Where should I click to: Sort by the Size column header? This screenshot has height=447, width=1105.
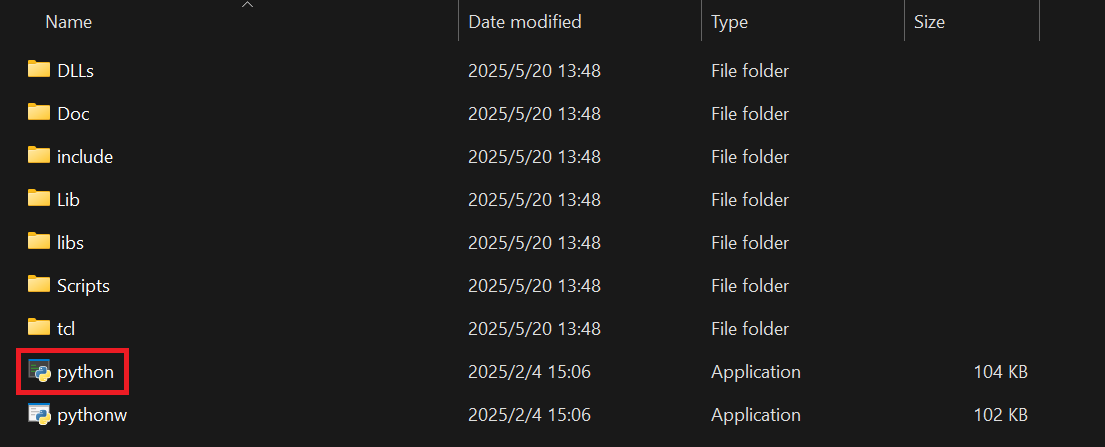click(x=929, y=22)
